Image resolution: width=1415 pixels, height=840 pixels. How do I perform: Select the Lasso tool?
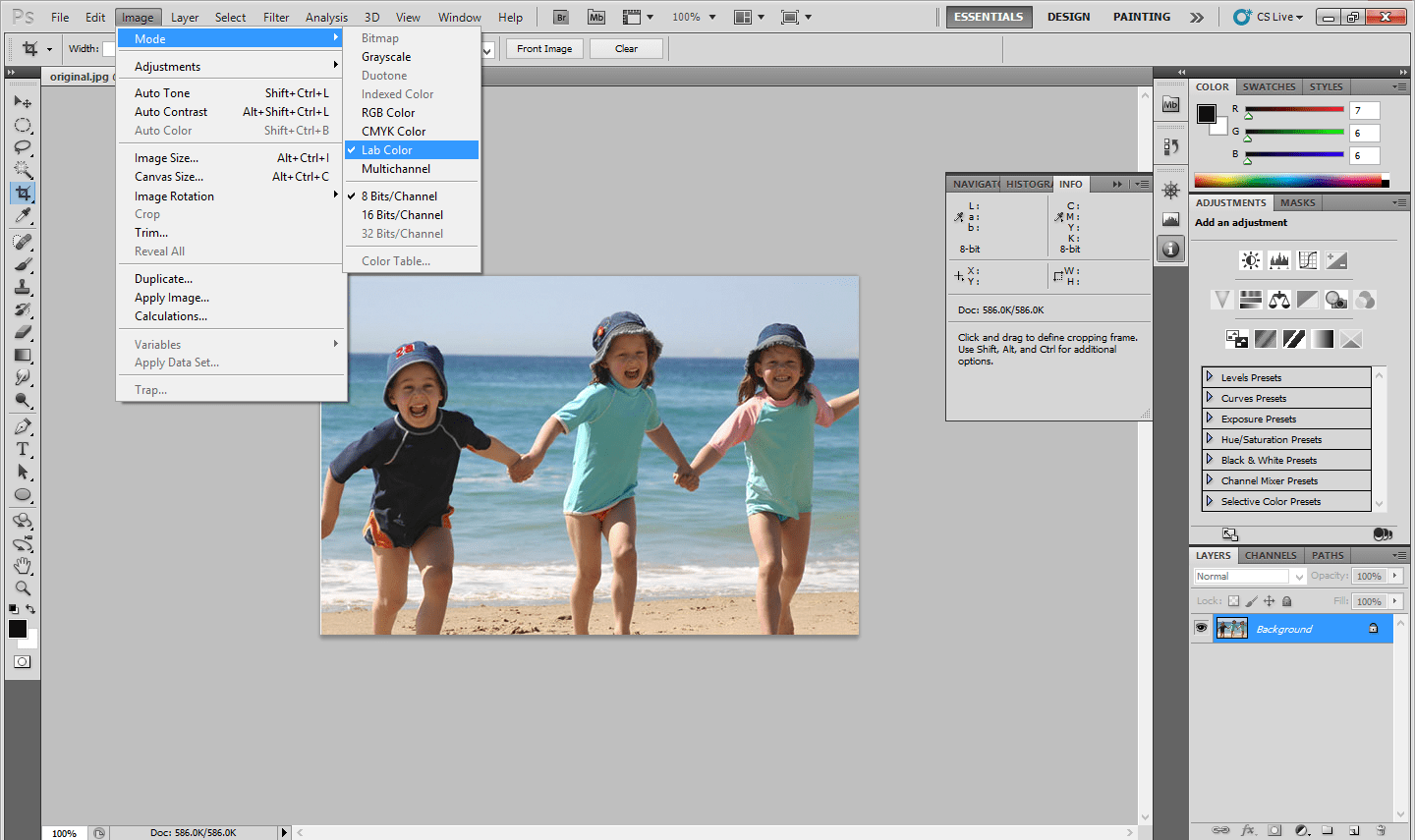(22, 147)
